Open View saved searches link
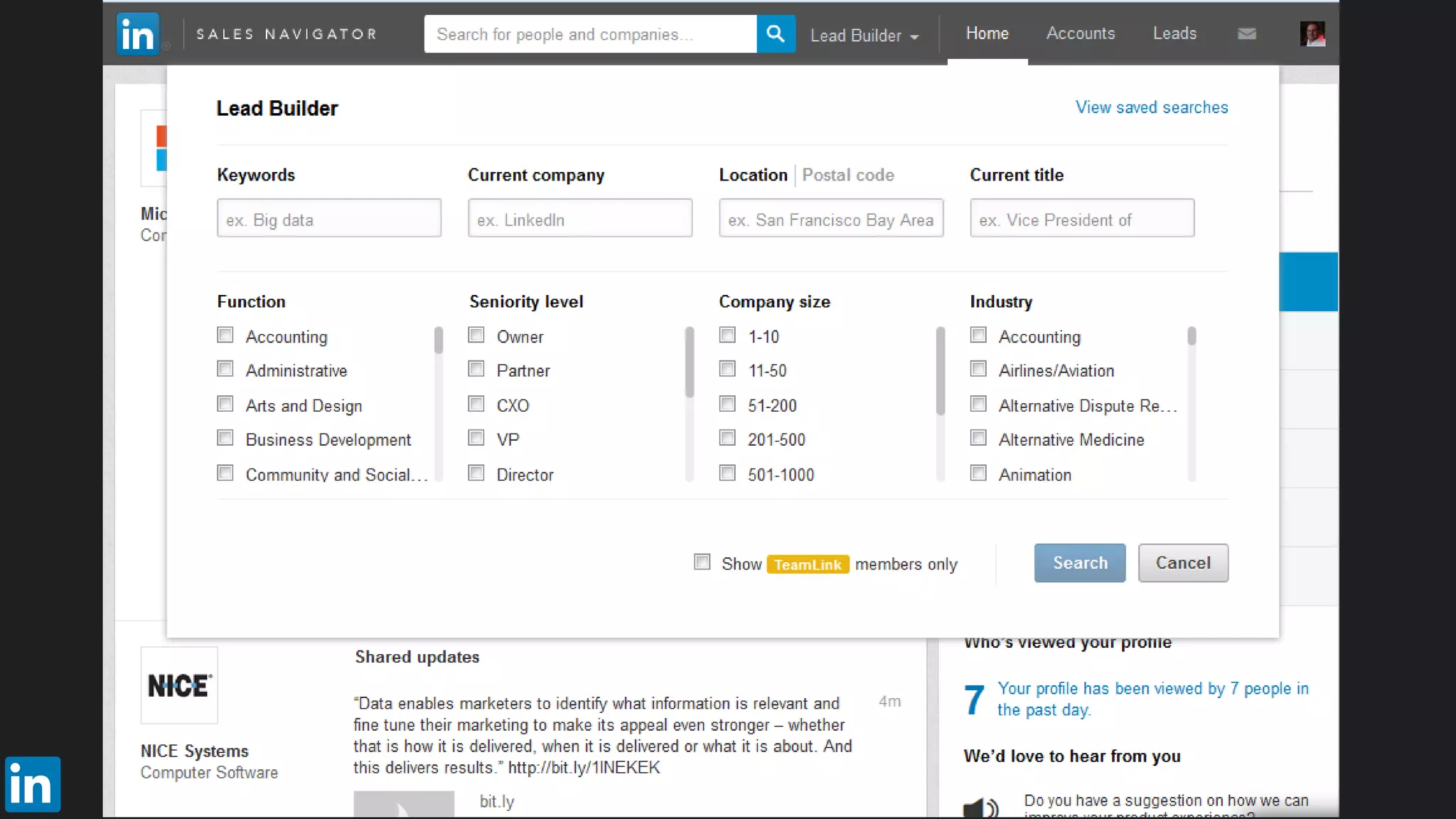This screenshot has height=819, width=1456. click(x=1151, y=107)
